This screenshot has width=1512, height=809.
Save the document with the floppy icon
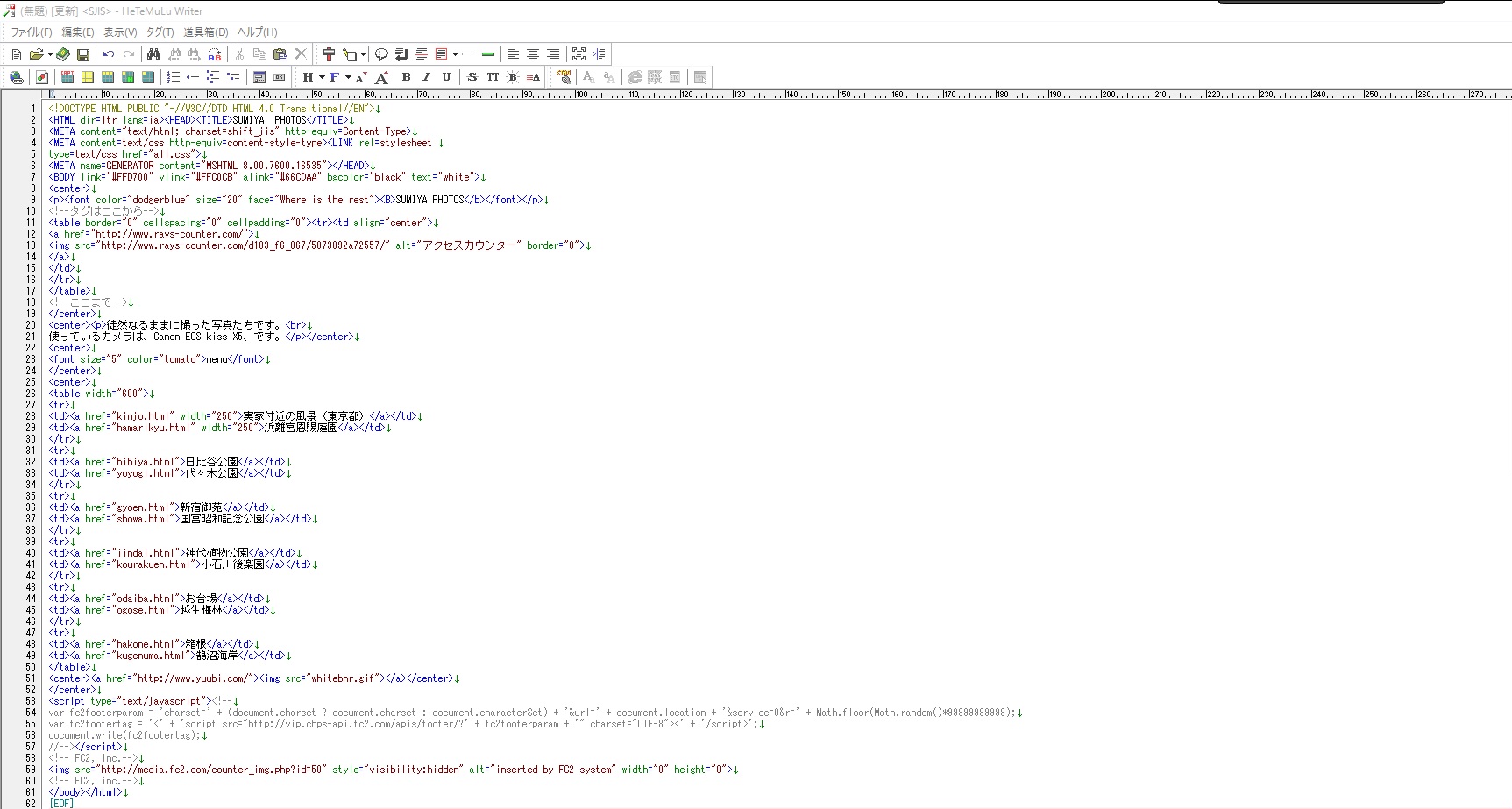point(83,54)
